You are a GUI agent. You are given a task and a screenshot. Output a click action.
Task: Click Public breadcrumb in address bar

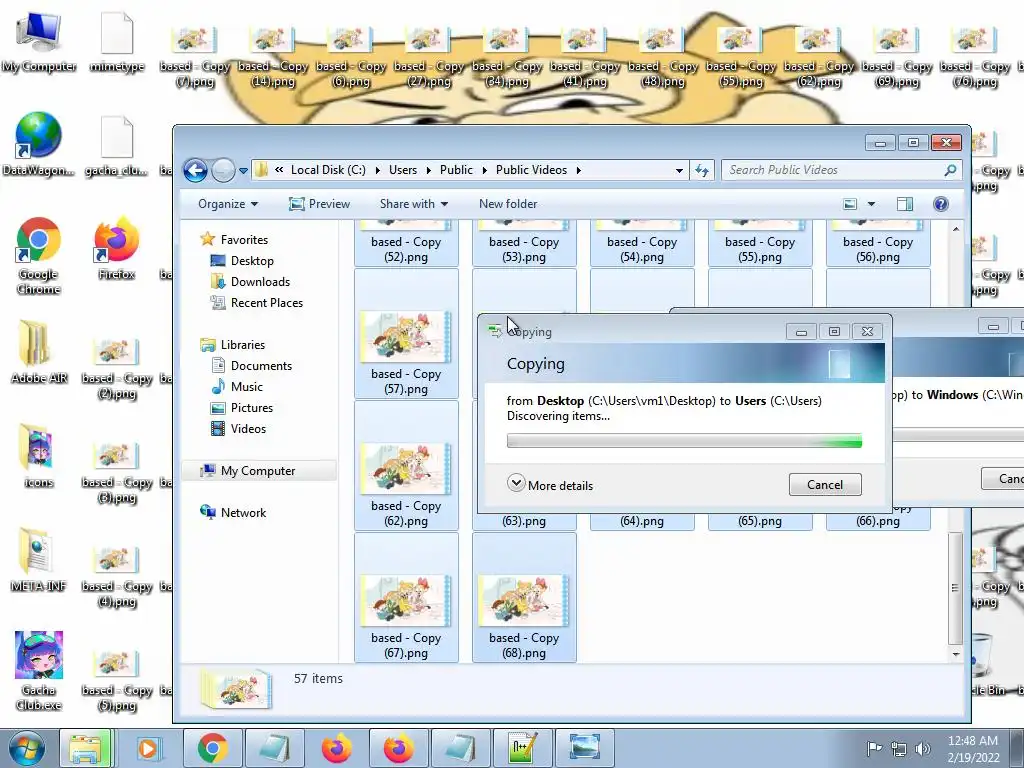point(456,170)
